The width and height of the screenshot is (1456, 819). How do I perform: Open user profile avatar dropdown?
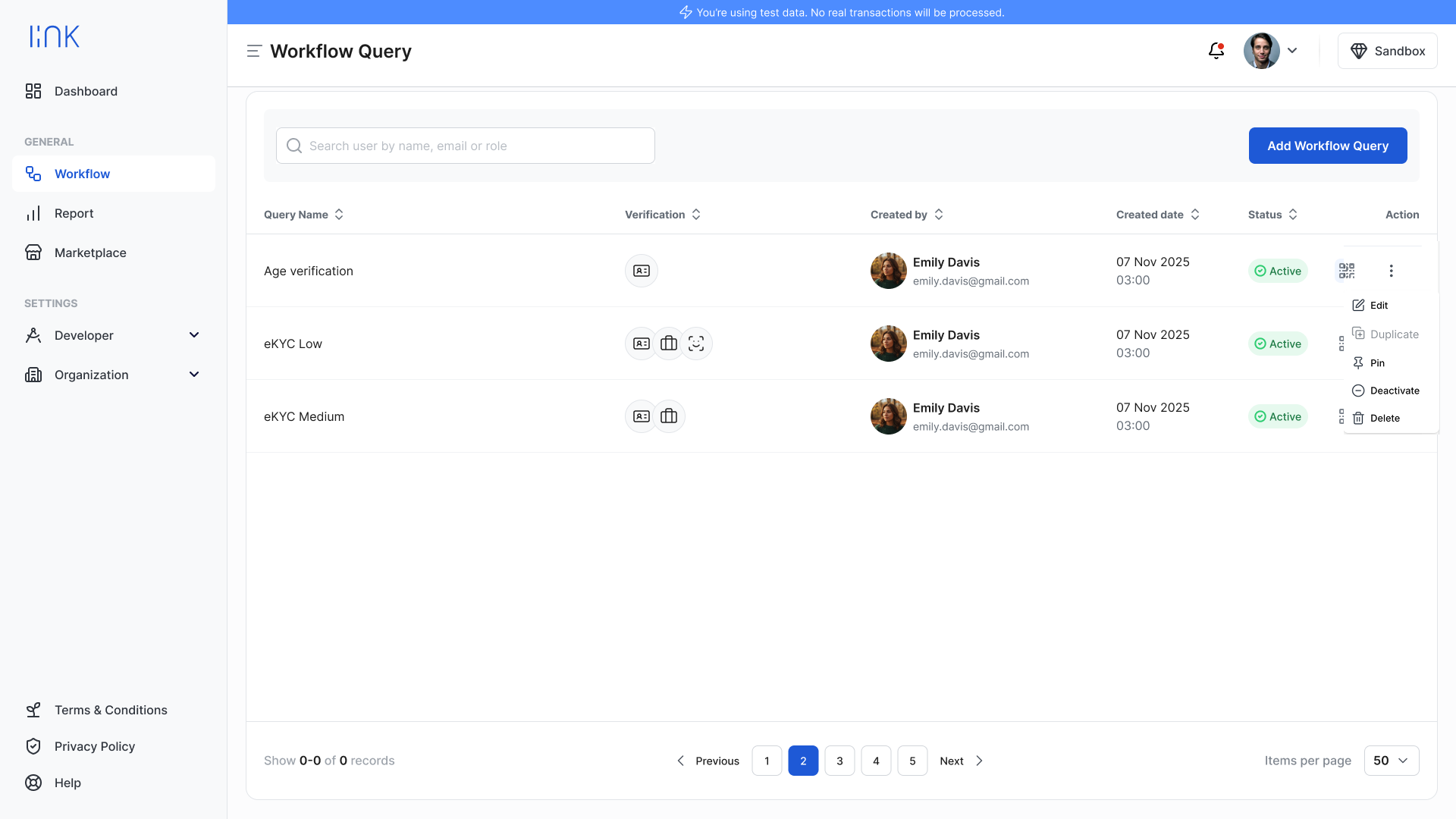[x=1271, y=51]
